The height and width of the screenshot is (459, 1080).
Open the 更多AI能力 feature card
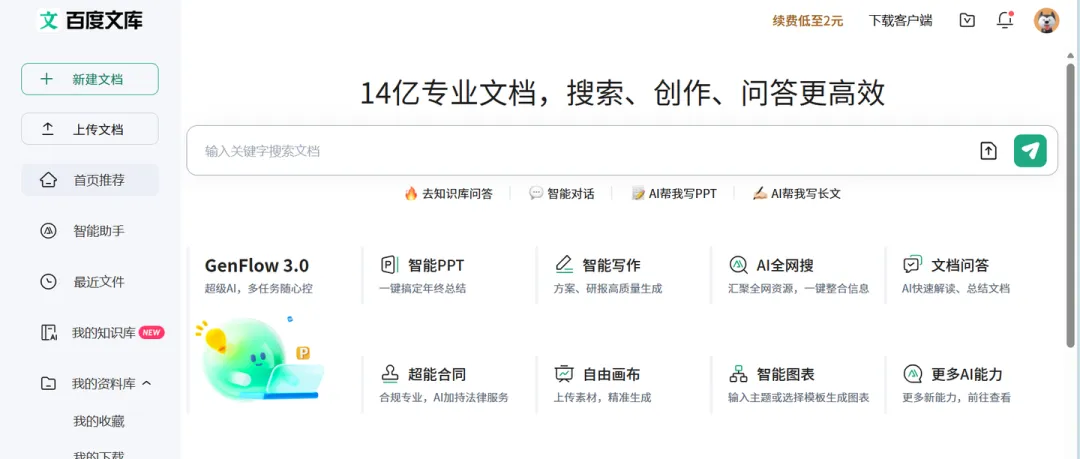coord(972,385)
